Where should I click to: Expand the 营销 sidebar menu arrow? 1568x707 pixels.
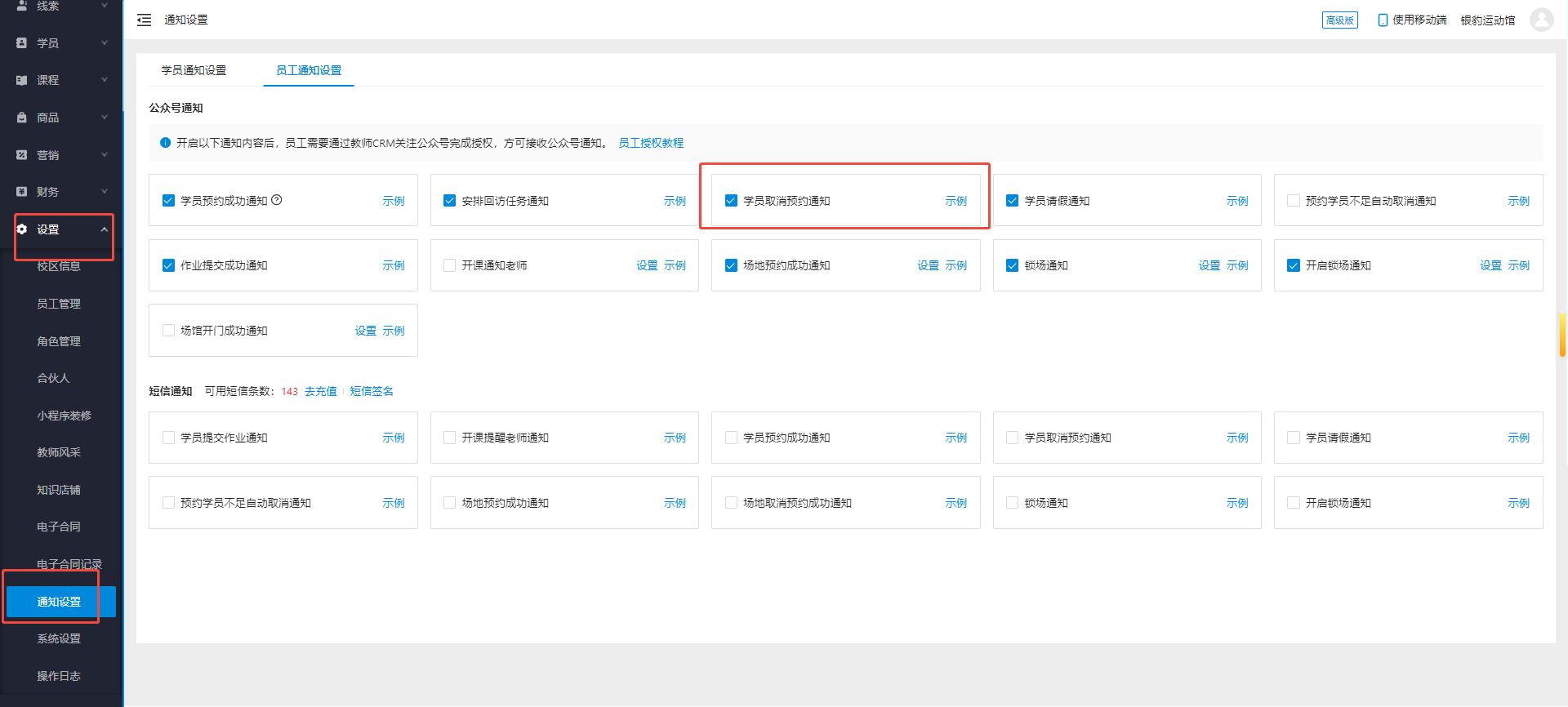pyautogui.click(x=104, y=154)
